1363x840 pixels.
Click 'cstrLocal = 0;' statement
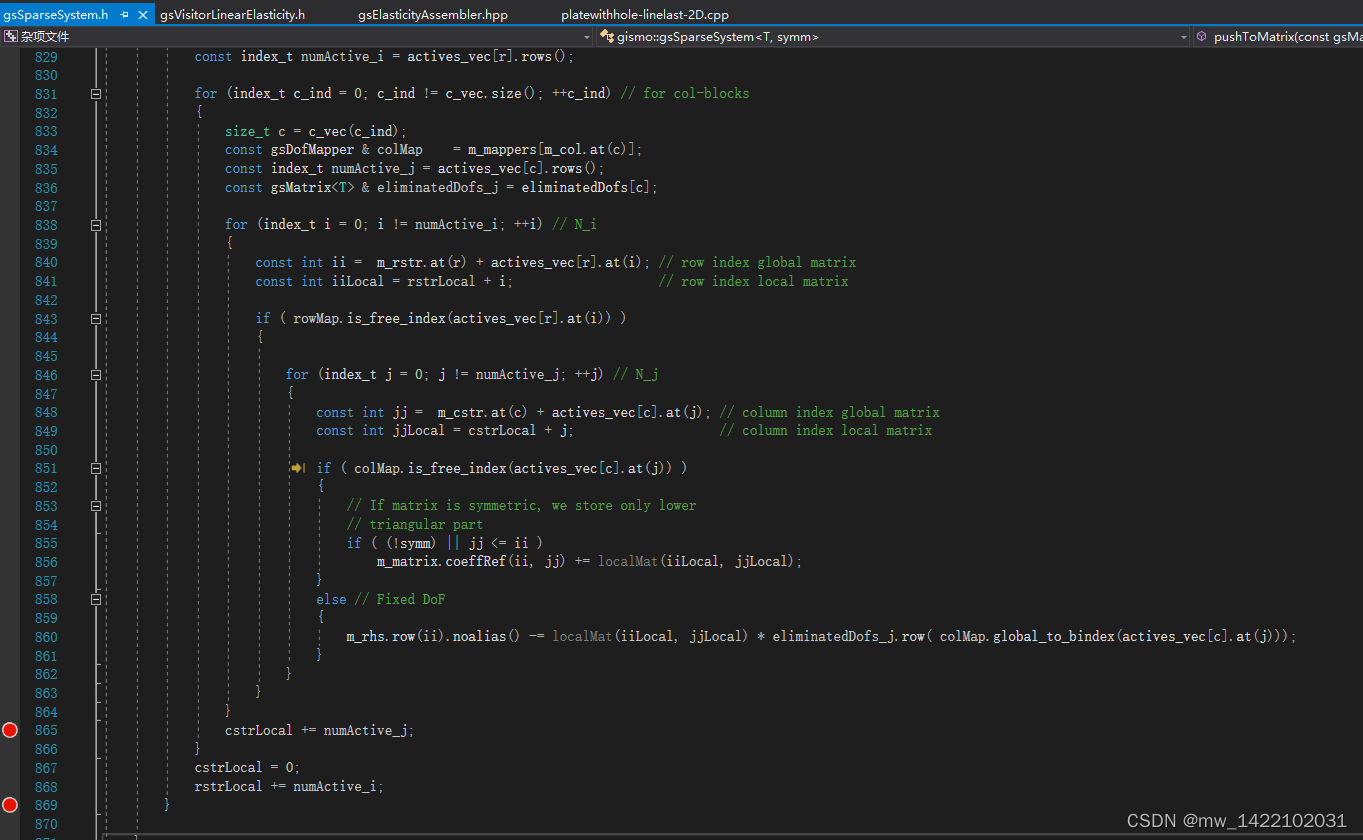pos(247,768)
